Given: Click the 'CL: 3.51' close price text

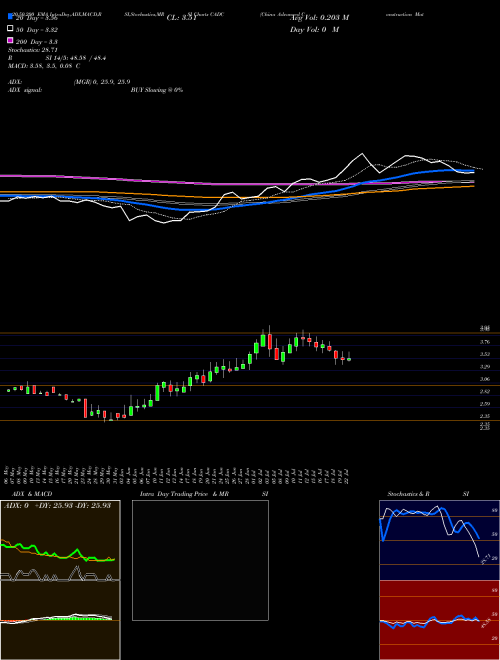Looking at the screenshot, I should click(x=181, y=18).
